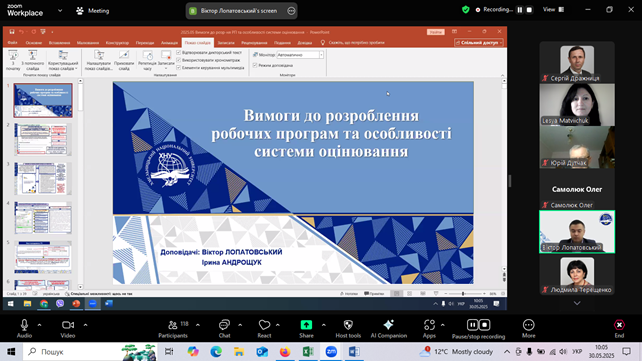
Task: Open Excel from the Windows taskbar
Action: pos(308,352)
